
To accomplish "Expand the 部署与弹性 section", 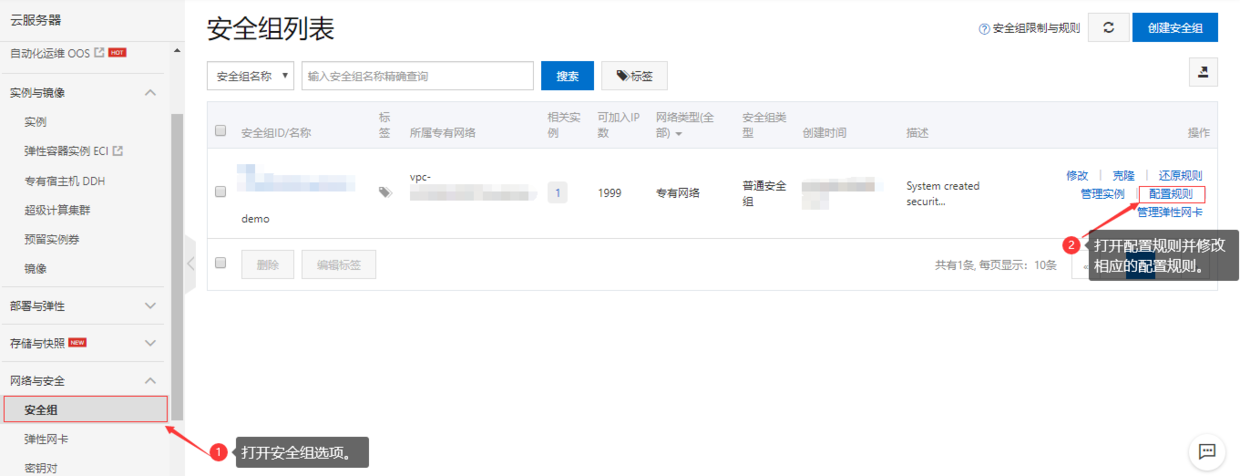I will tap(151, 305).
